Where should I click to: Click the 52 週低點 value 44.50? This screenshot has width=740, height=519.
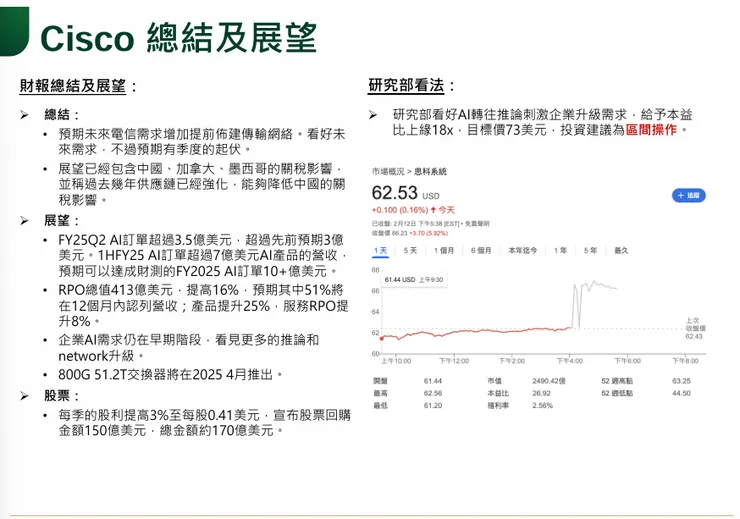(x=681, y=393)
